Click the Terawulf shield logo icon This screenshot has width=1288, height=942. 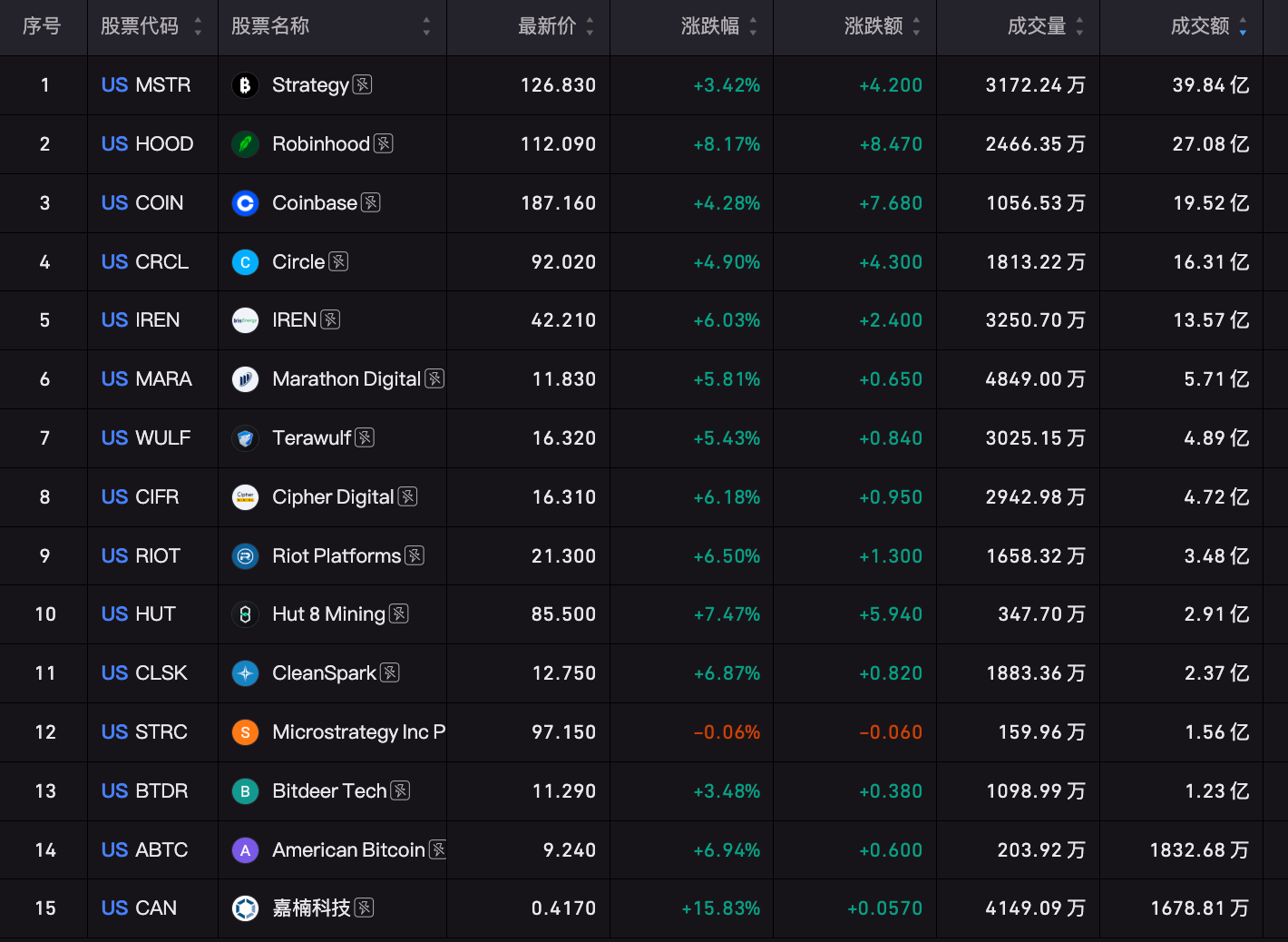click(245, 438)
